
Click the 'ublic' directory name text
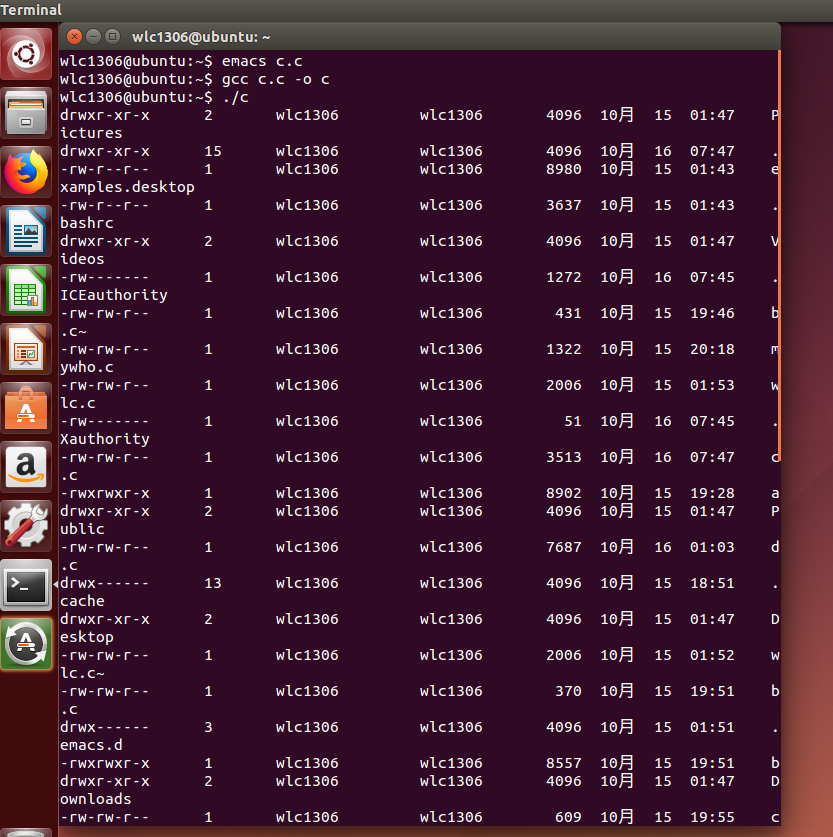pyautogui.click(x=82, y=529)
